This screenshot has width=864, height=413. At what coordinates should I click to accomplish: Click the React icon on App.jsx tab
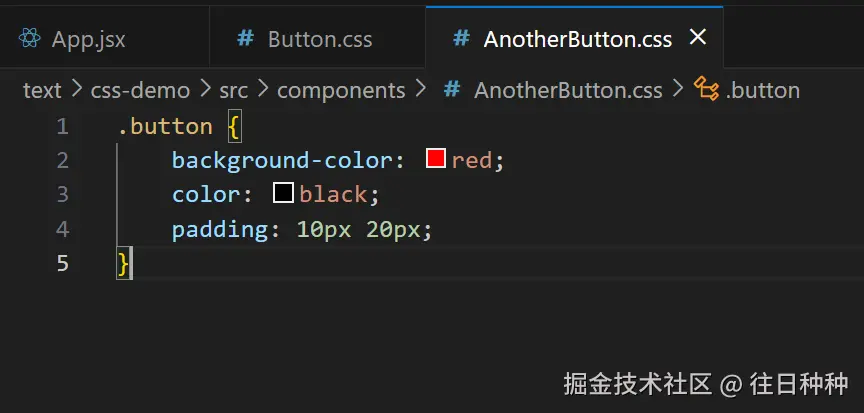coord(29,39)
